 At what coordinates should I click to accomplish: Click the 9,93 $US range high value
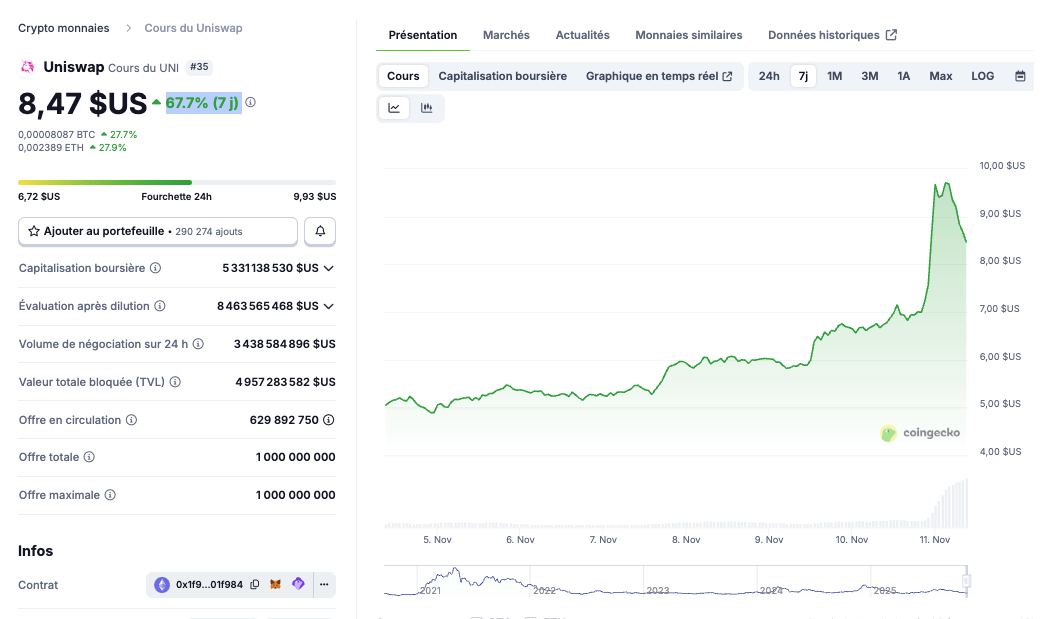pos(315,196)
